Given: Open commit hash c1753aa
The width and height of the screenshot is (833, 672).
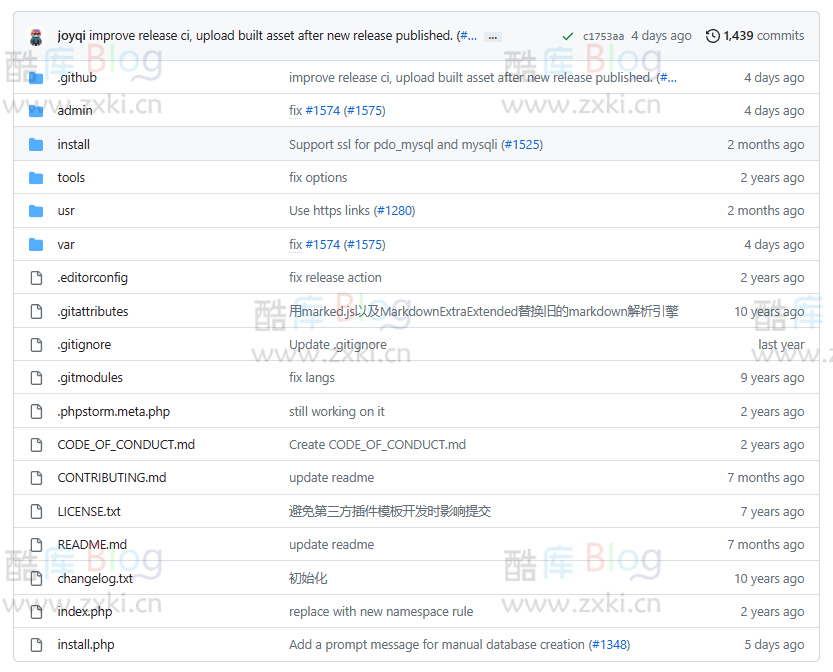Looking at the screenshot, I should (603, 35).
